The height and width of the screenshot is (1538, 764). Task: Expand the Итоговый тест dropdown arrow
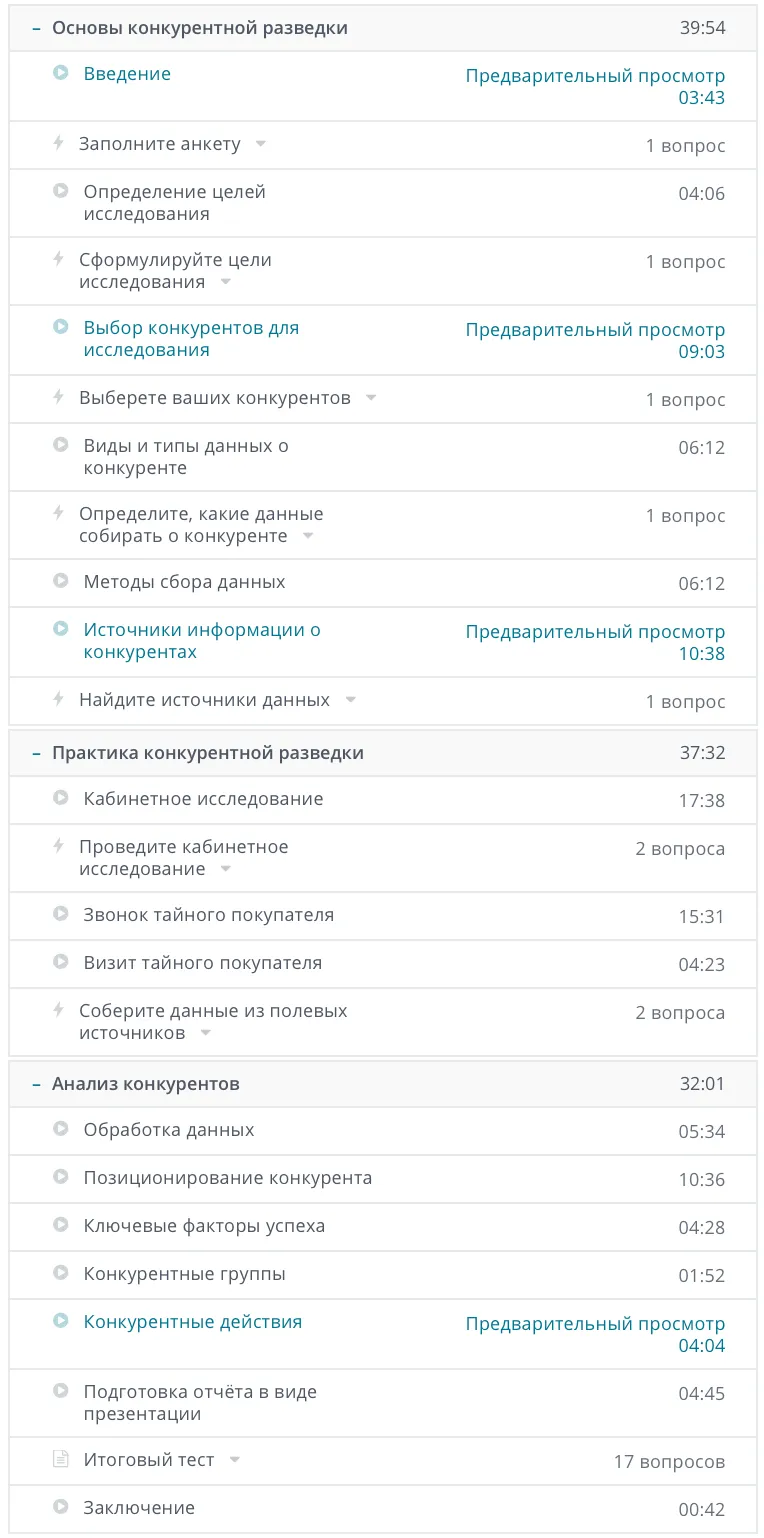tap(235, 1460)
